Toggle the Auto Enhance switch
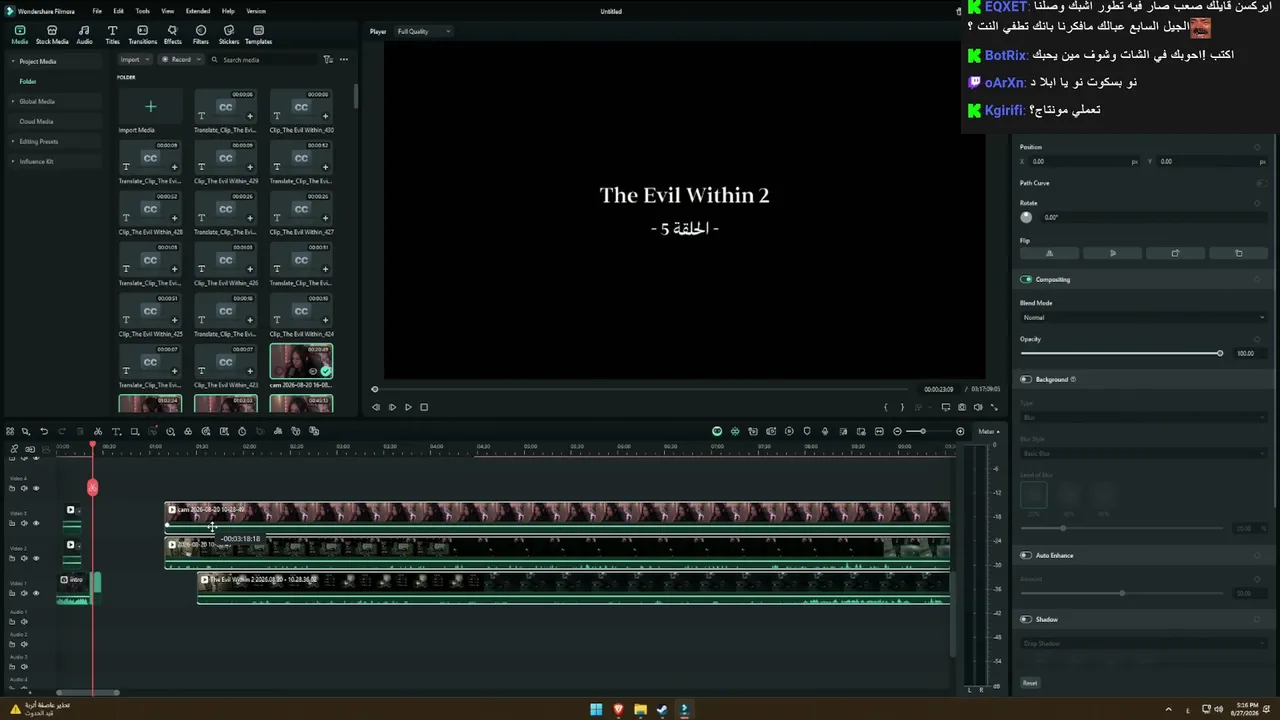 pos(1026,555)
